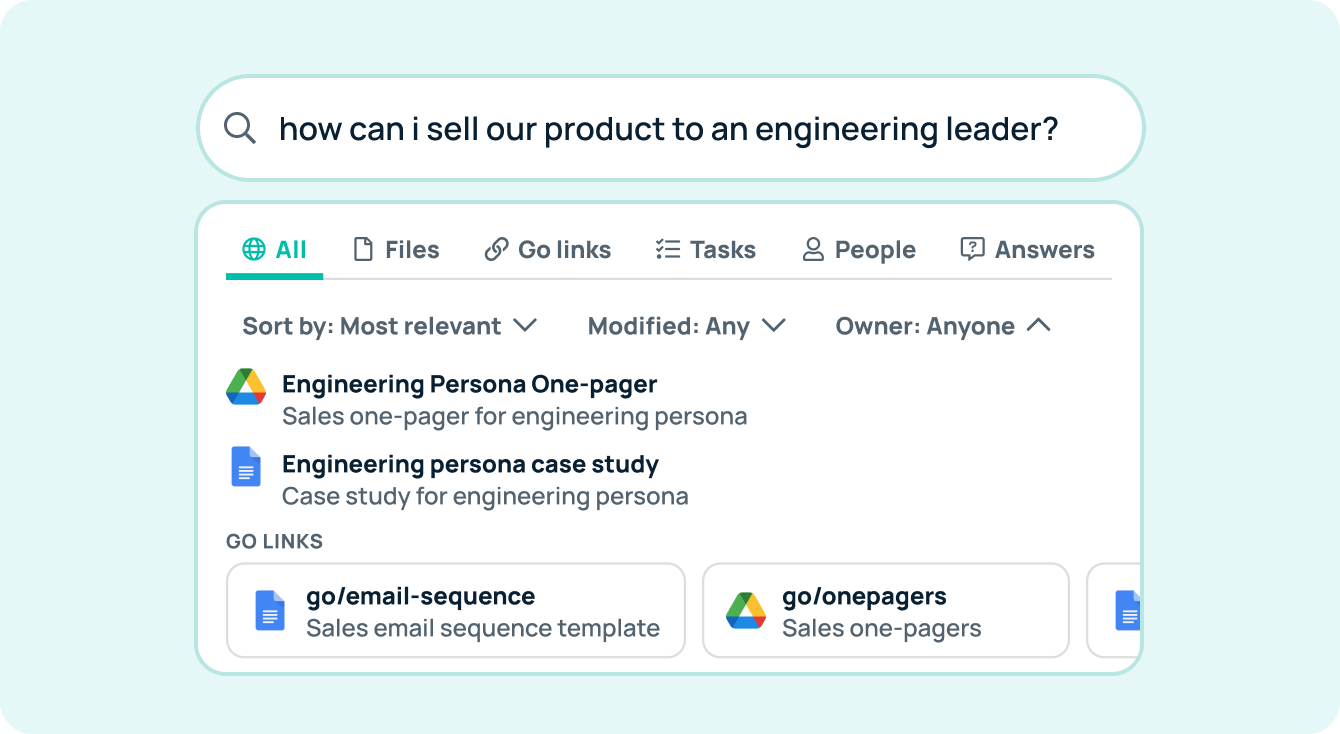Click the question bubble icon beside Answers
This screenshot has height=734, width=1340.
click(x=972, y=249)
